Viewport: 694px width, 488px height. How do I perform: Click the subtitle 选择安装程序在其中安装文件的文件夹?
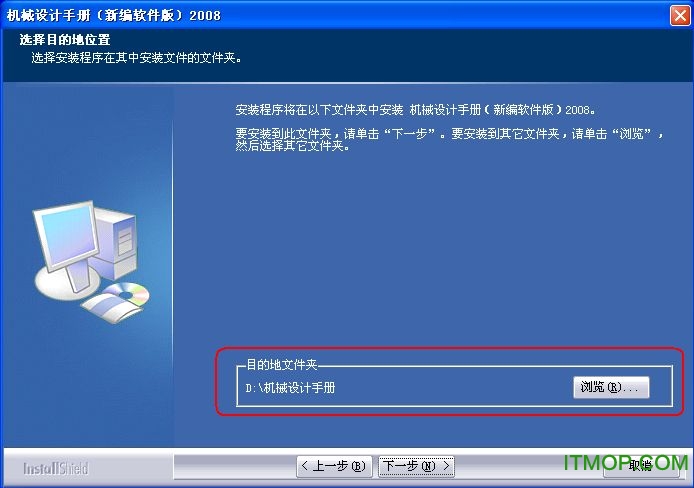coord(136,58)
